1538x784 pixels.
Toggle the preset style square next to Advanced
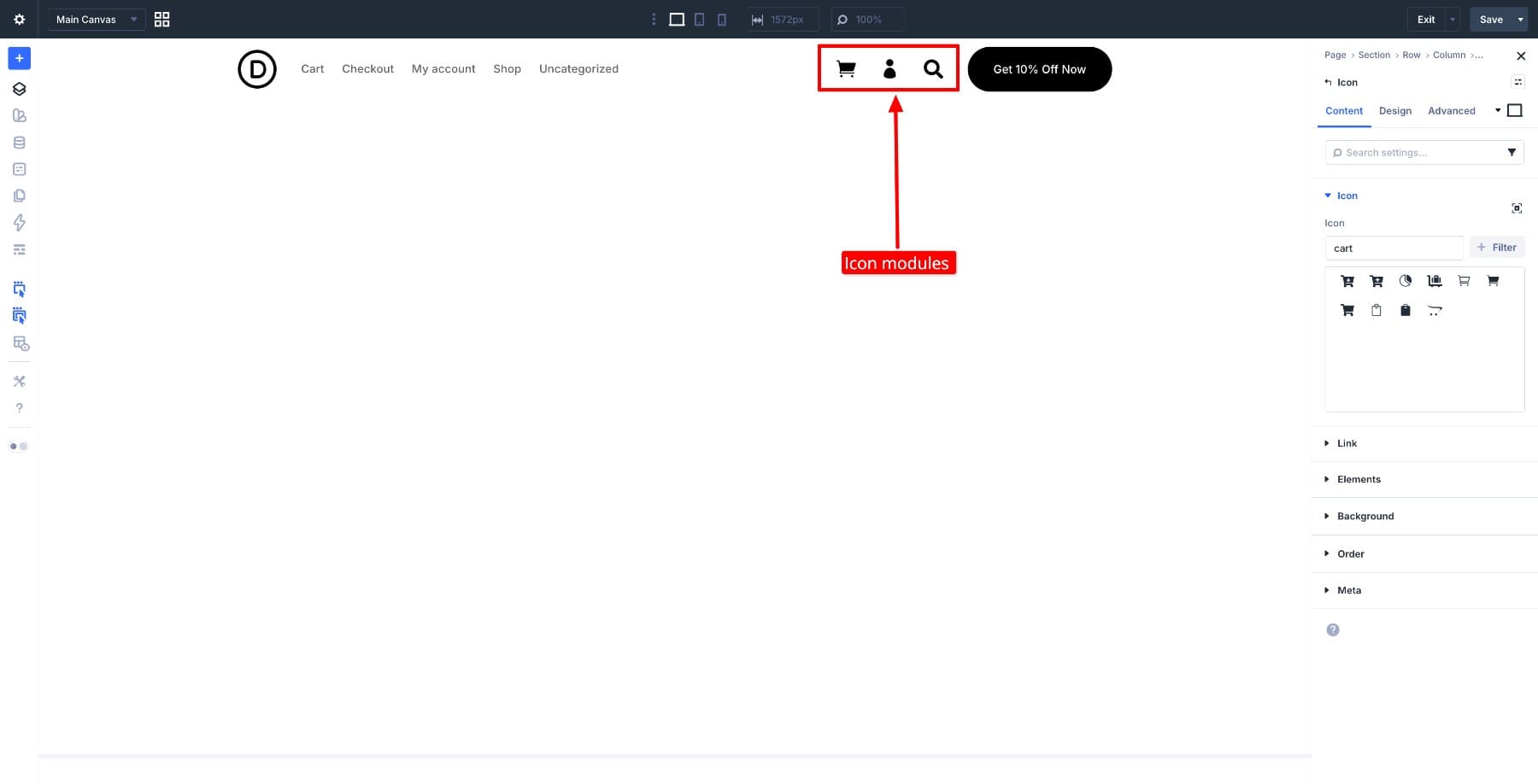pos(1515,110)
